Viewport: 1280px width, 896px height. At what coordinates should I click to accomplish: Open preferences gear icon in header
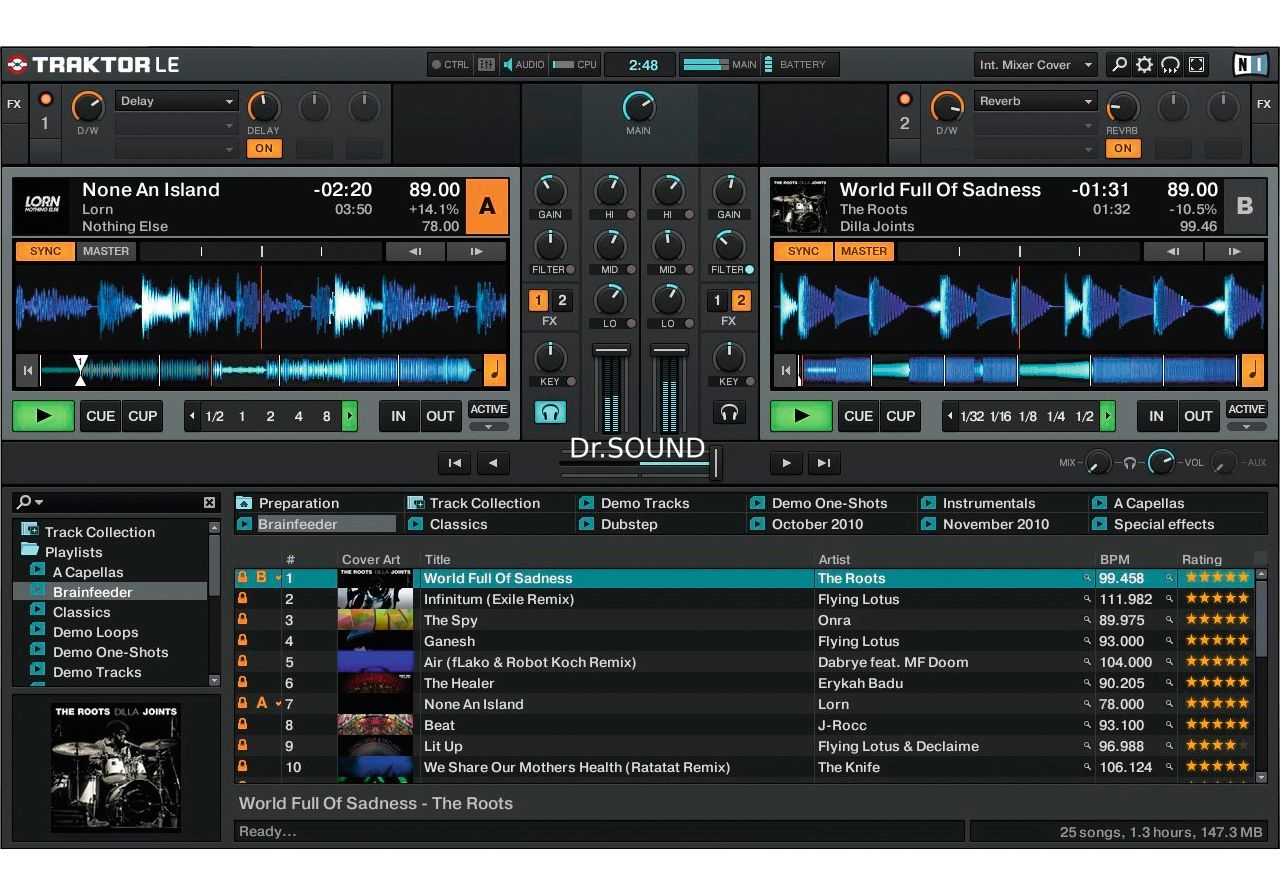[1145, 65]
